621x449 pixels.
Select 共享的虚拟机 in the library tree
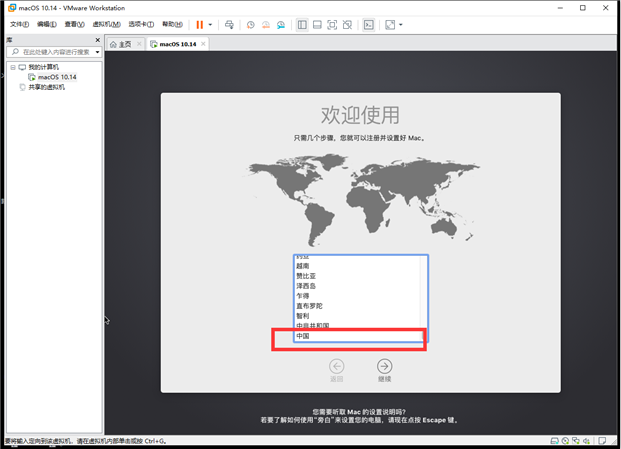(46, 87)
